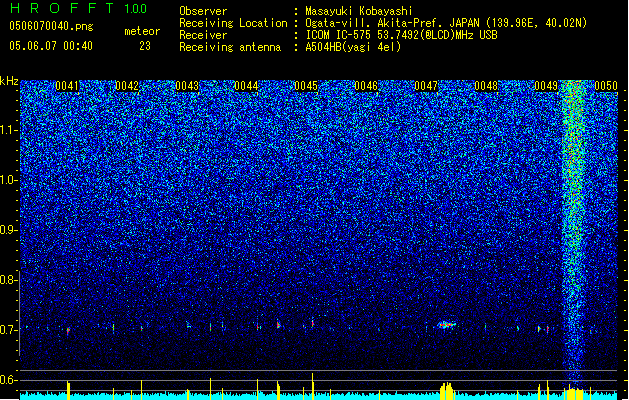Click the 0047 time marker
The image size is (629, 400).
point(426,86)
